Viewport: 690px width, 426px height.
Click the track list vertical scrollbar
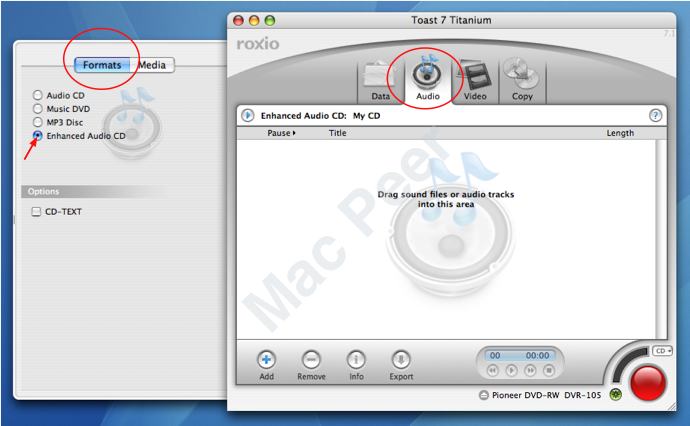(x=661, y=239)
